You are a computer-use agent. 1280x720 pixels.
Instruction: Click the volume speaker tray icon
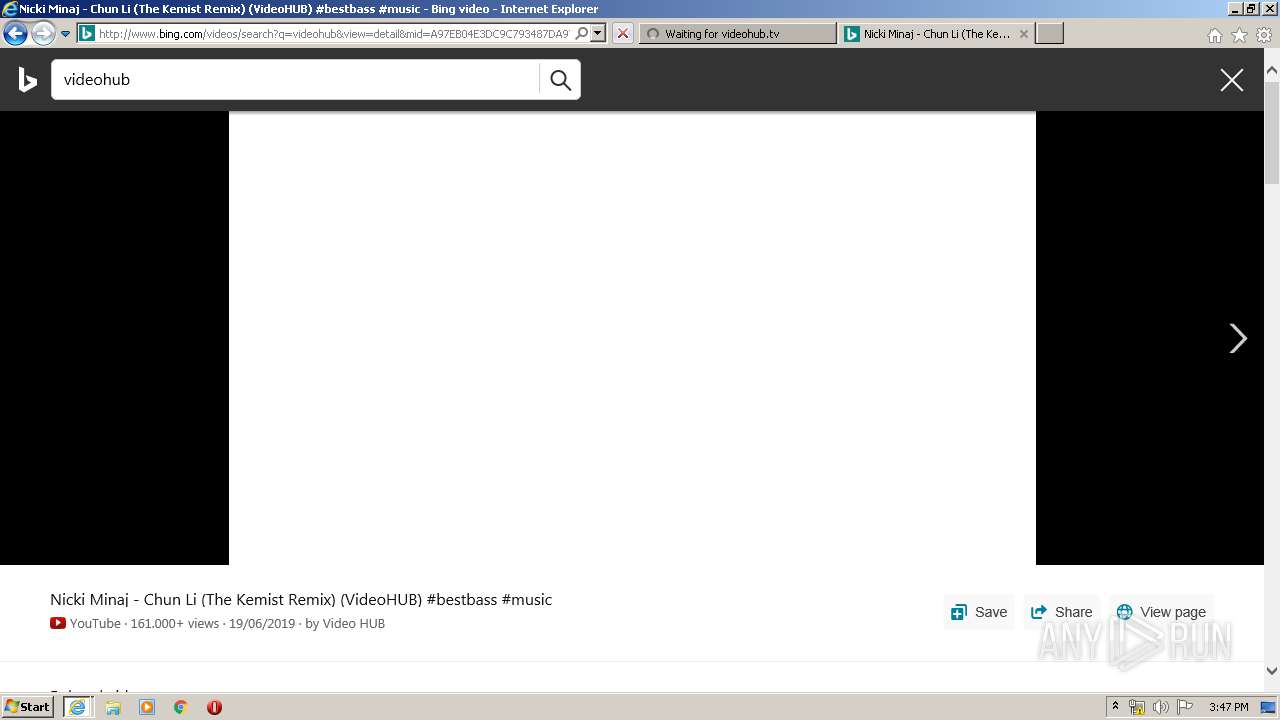(x=1161, y=707)
